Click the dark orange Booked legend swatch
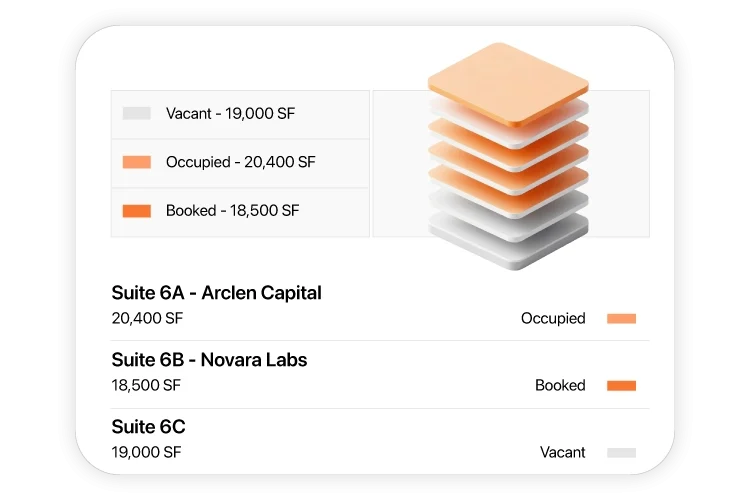This screenshot has height=500, width=750. point(136,211)
